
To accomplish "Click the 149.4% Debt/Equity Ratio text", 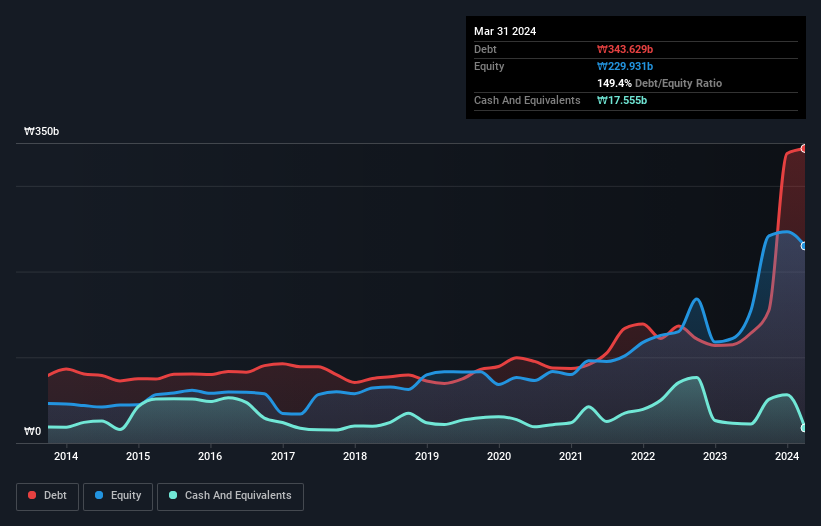I will [x=659, y=83].
